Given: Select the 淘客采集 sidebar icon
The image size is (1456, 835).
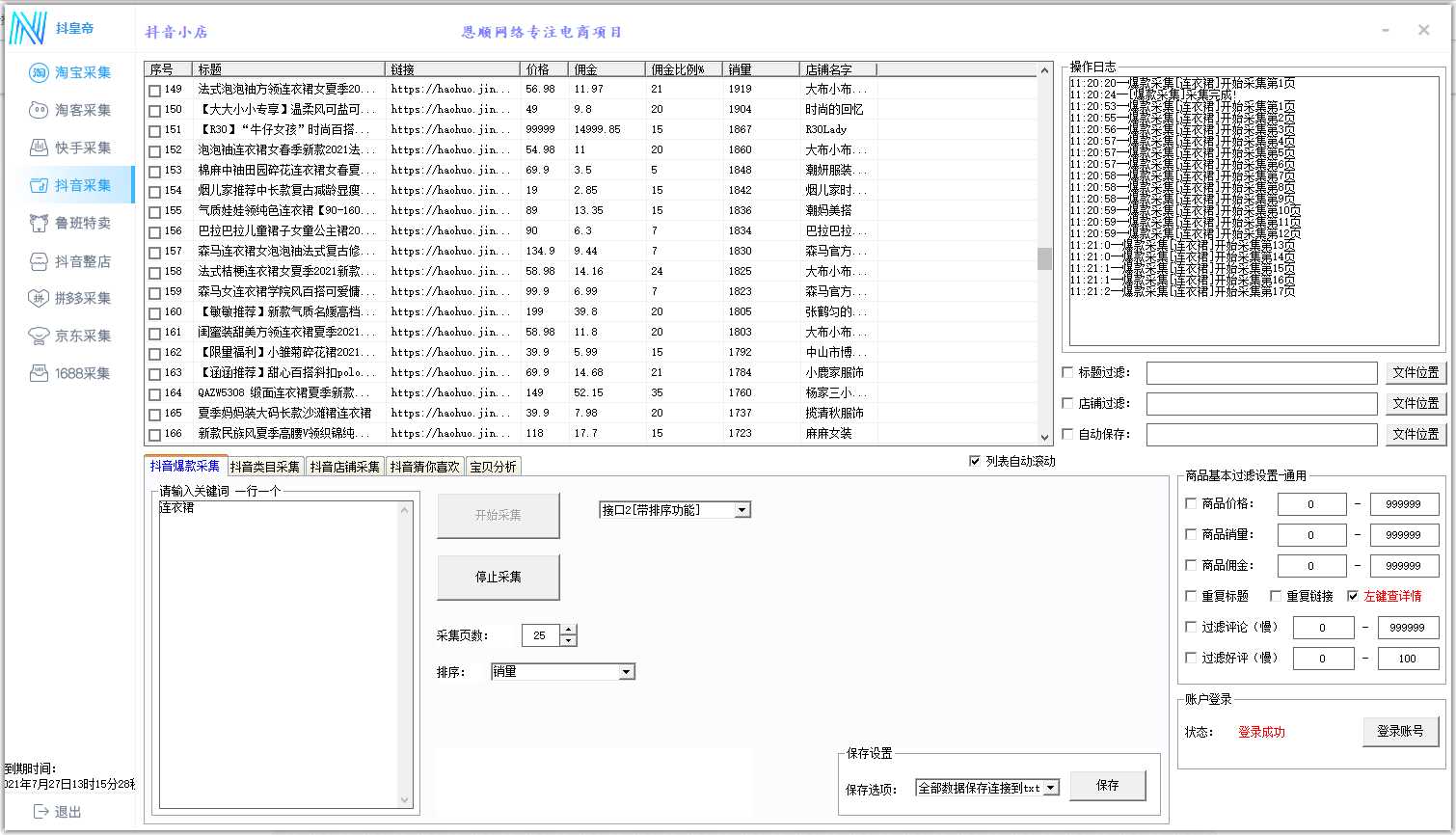Looking at the screenshot, I should click(39, 110).
